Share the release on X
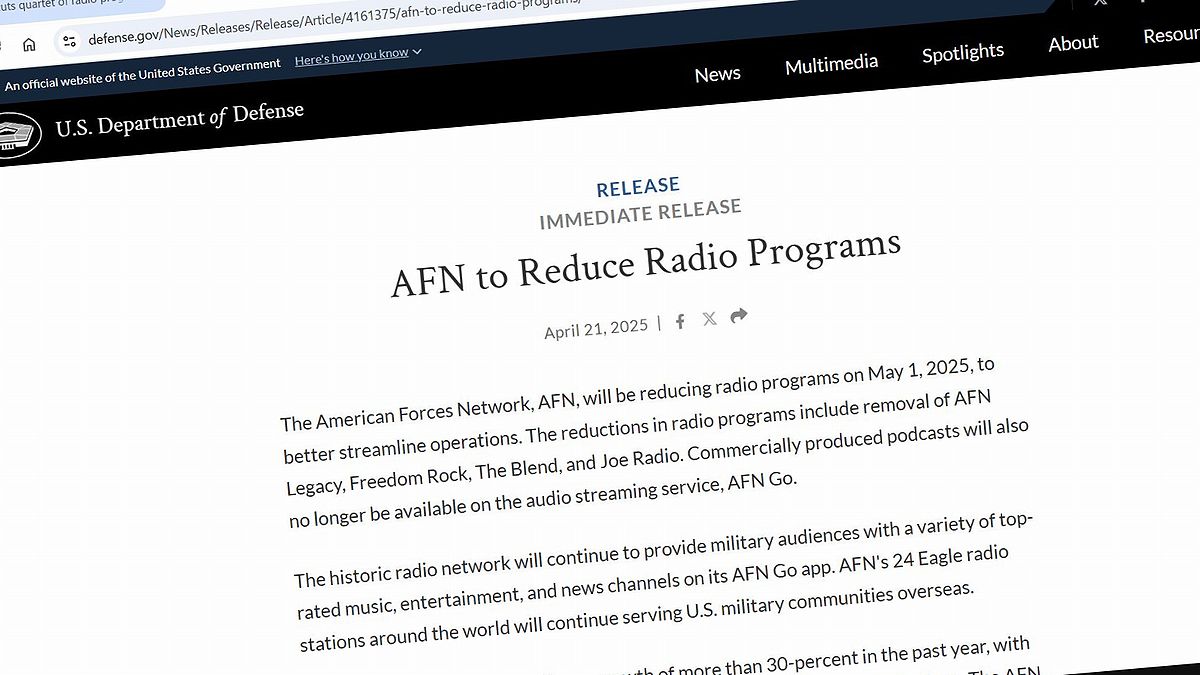The height and width of the screenshot is (675, 1200). click(709, 319)
